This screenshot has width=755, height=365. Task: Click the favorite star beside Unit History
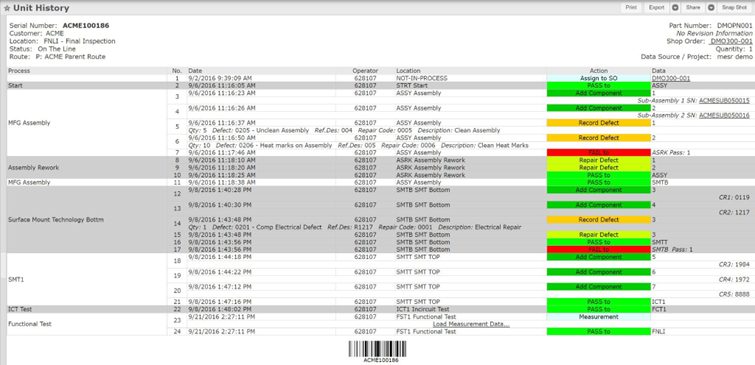point(7,8)
